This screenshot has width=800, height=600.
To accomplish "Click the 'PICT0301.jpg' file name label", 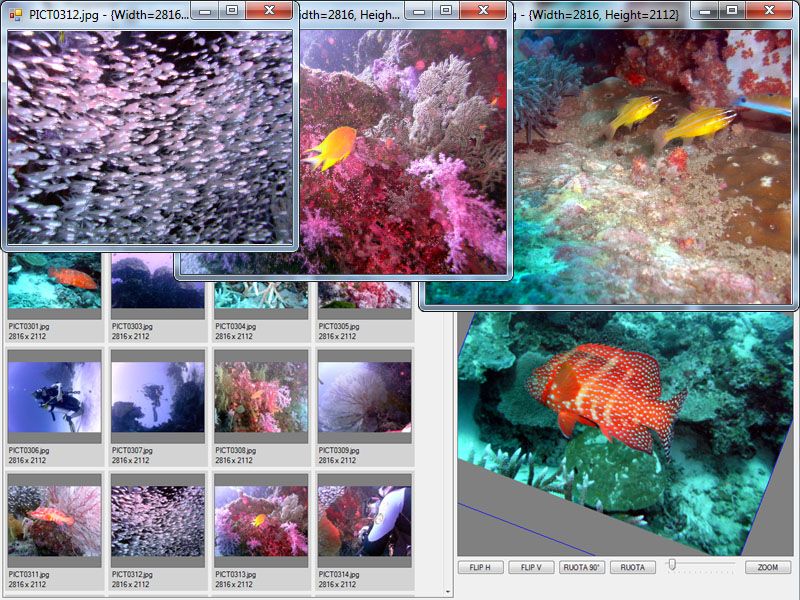I will point(29,326).
